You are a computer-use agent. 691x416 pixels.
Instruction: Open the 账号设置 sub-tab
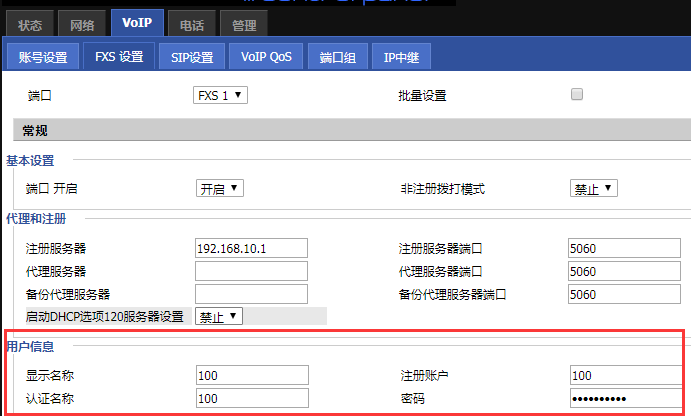(42, 57)
